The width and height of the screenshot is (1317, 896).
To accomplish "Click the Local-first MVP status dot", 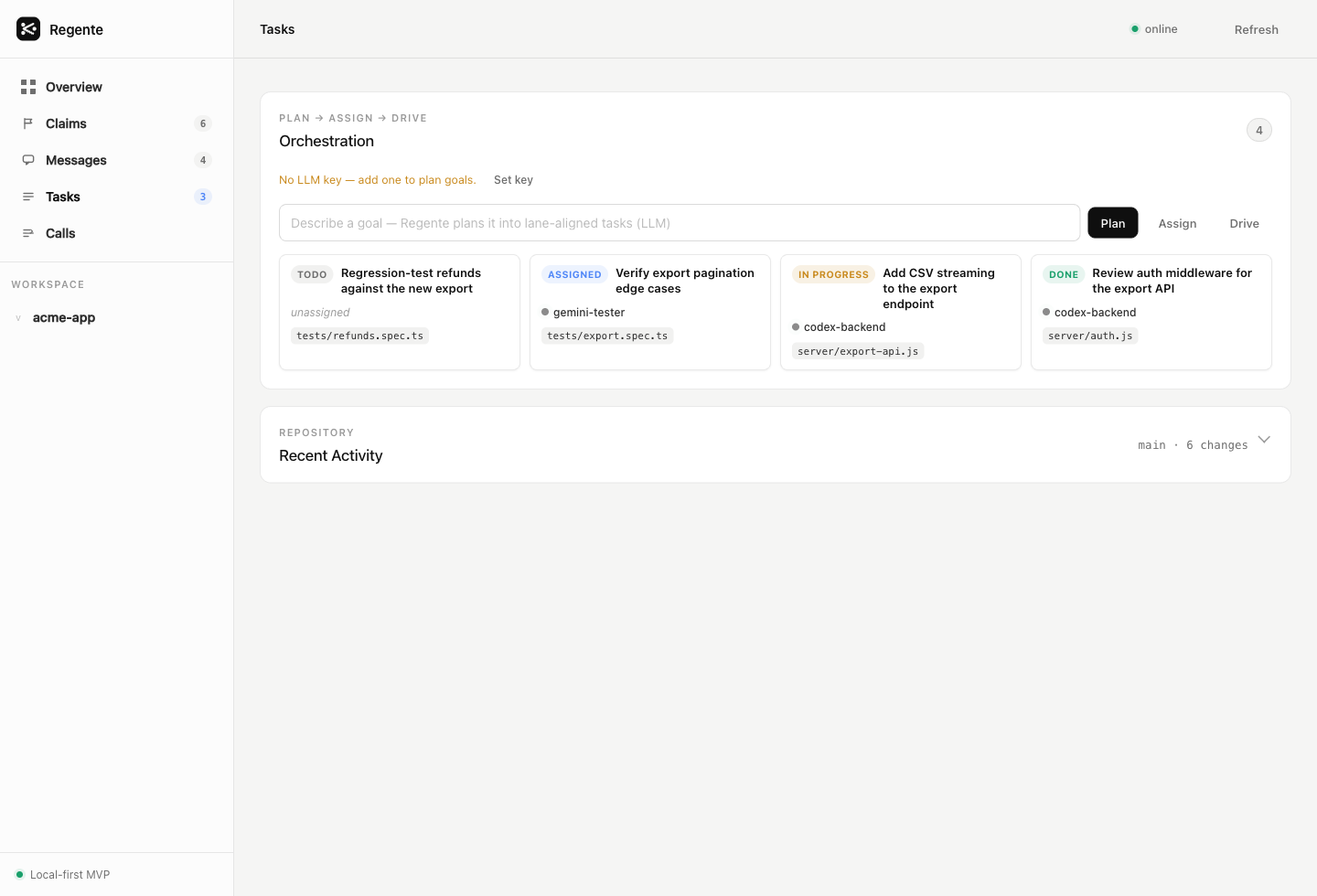I will pyautogui.click(x=19, y=874).
